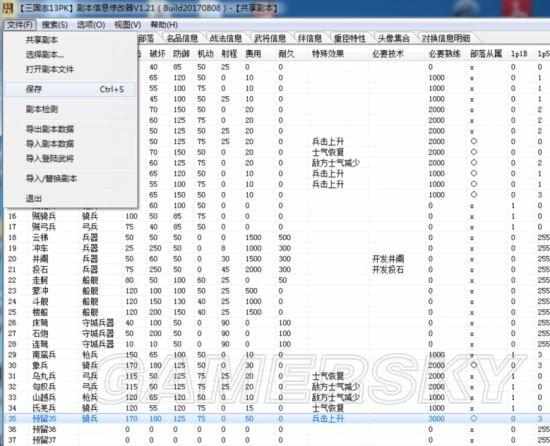Select the 投石 row name
This screenshot has height=446, width=550.
coord(40,270)
